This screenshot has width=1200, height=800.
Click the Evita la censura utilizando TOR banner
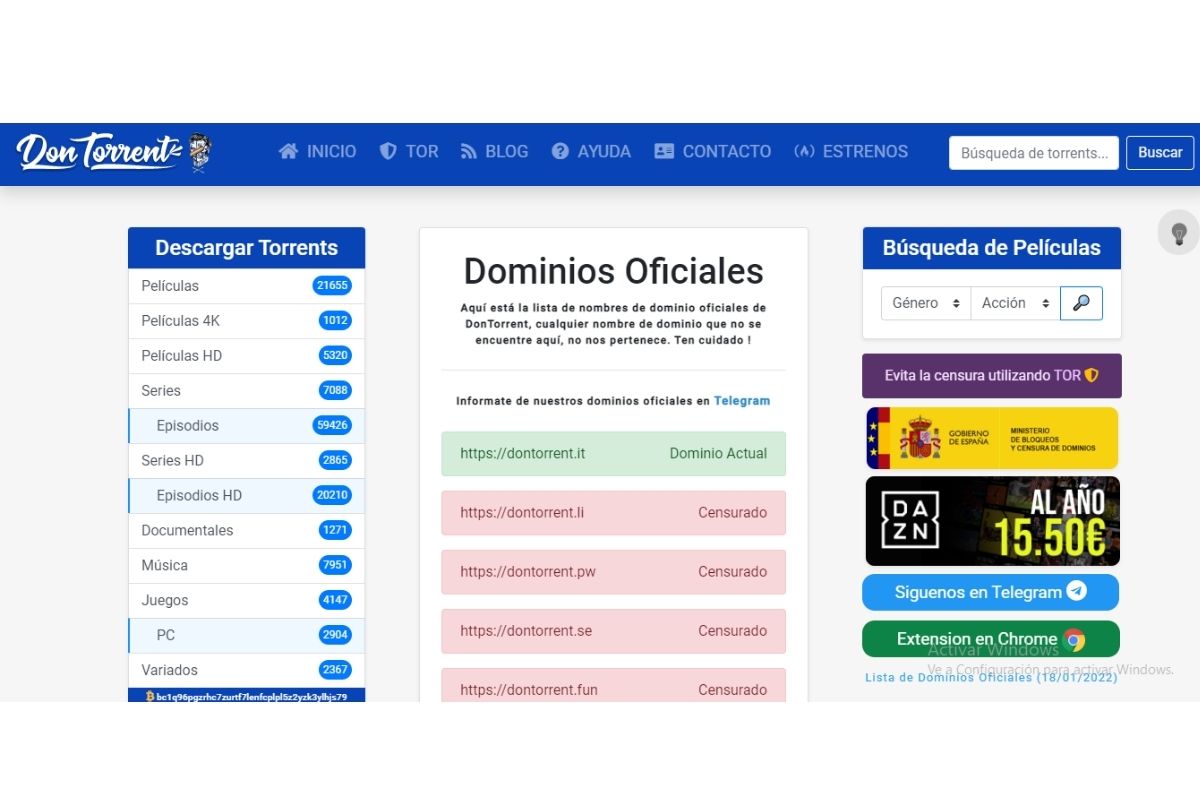pos(992,376)
